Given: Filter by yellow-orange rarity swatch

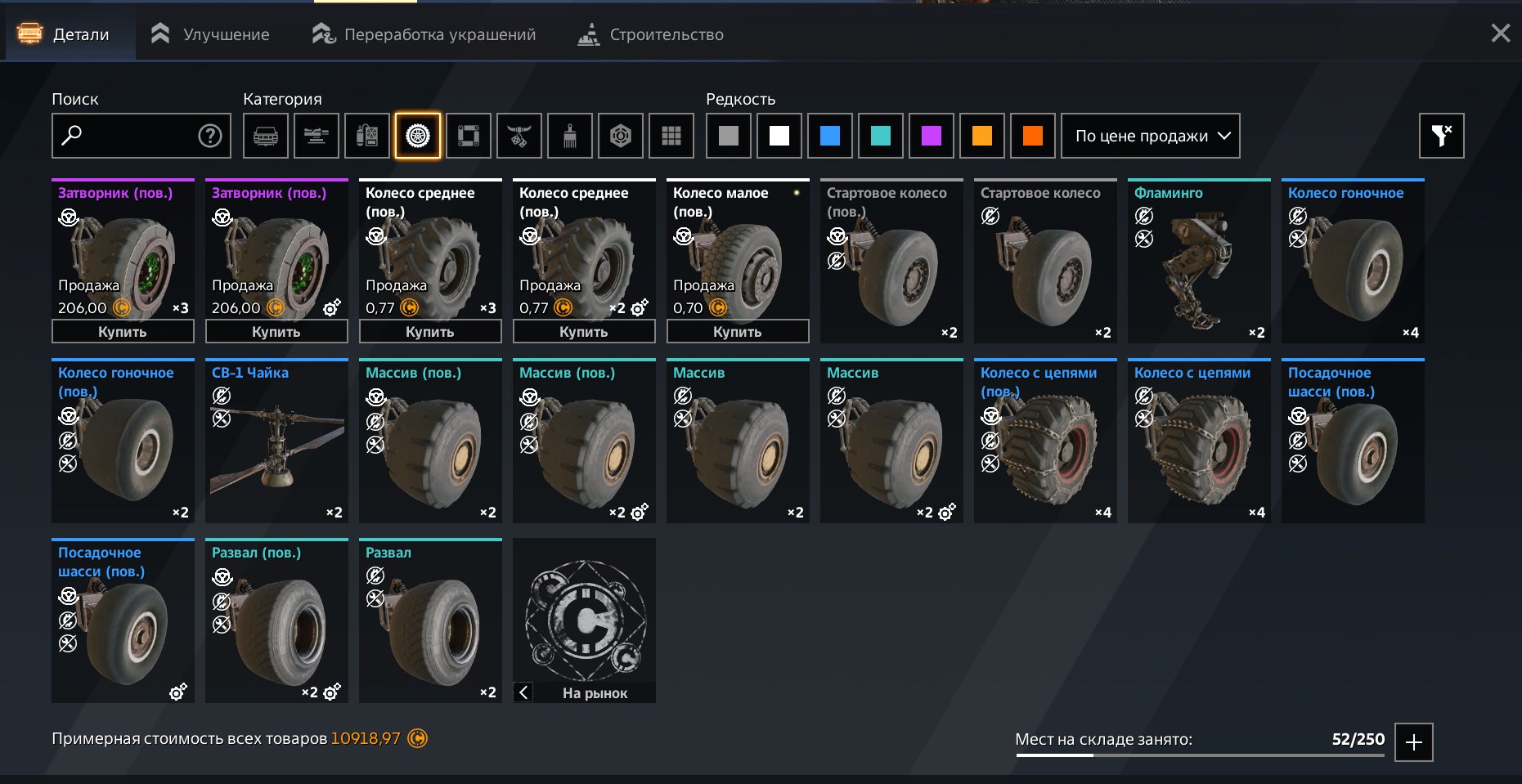Looking at the screenshot, I should pos(982,136).
